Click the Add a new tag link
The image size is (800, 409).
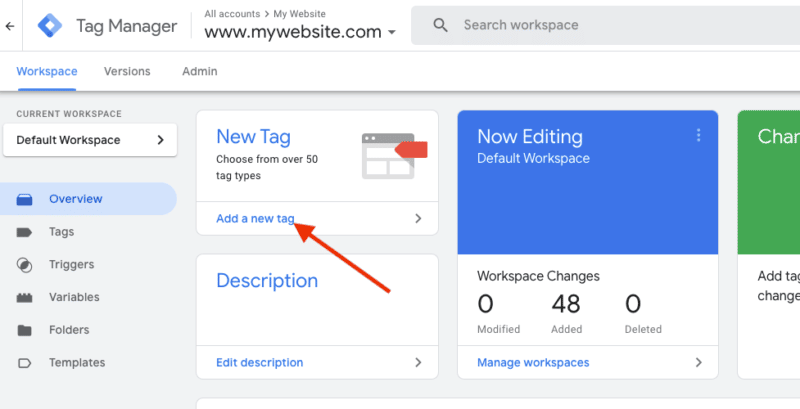255,219
